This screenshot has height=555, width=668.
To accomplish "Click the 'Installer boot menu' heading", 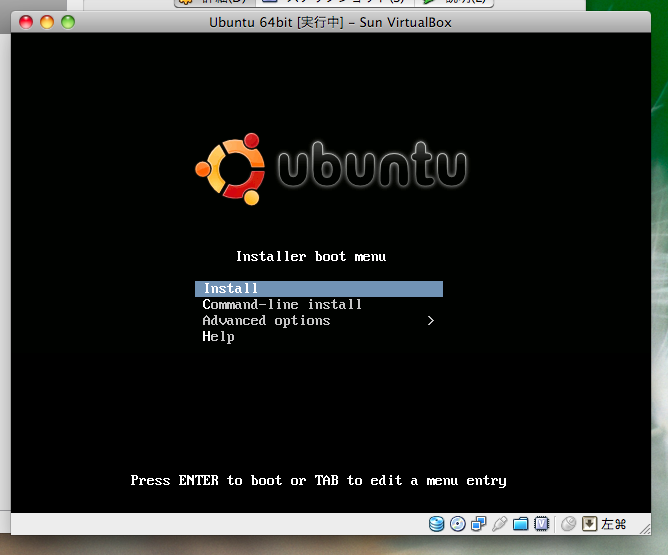I will pyautogui.click(x=311, y=256).
